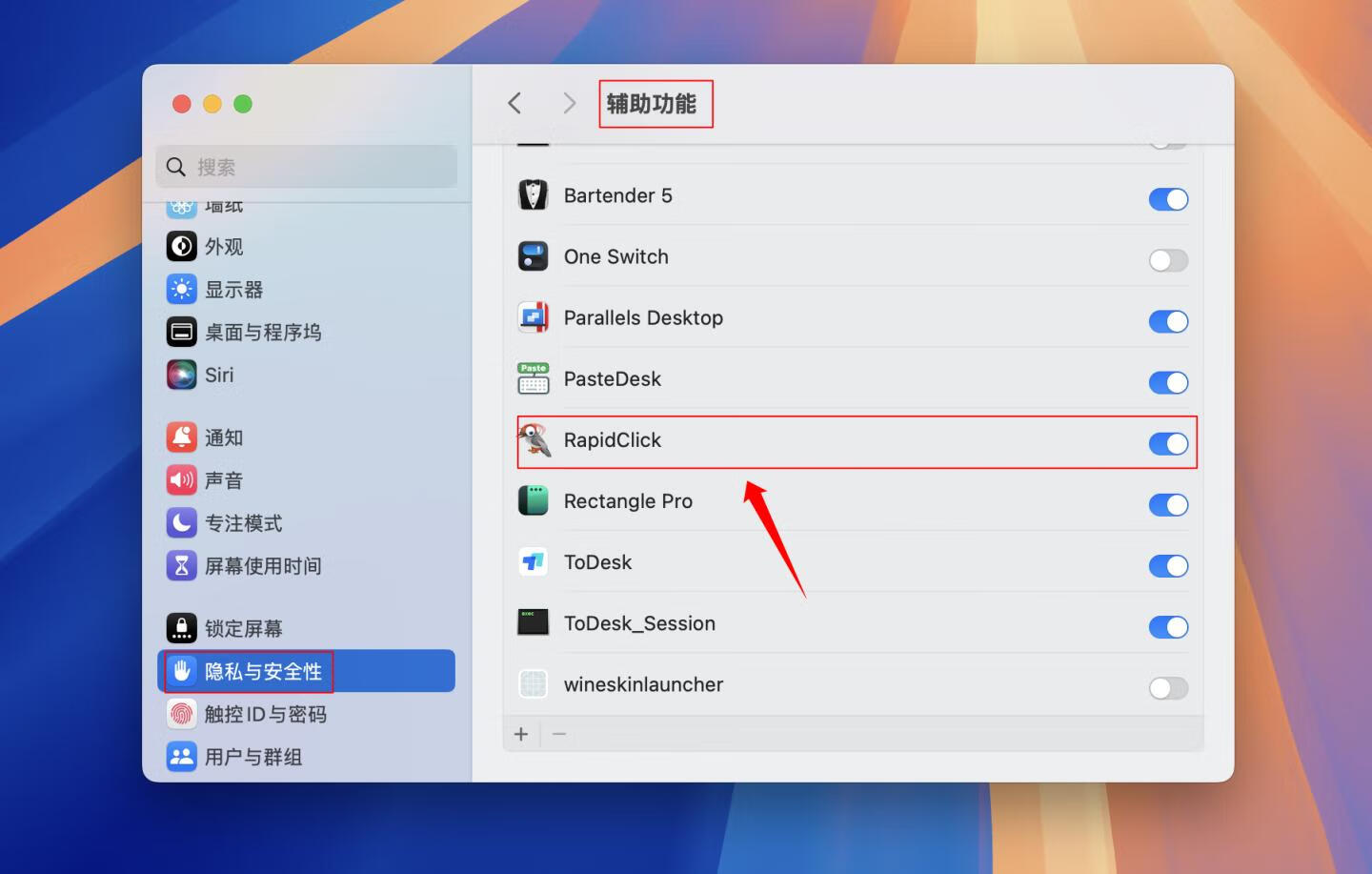Viewport: 1372px width, 874px height.
Task: Click the 搜索 search field
Action: (306, 167)
